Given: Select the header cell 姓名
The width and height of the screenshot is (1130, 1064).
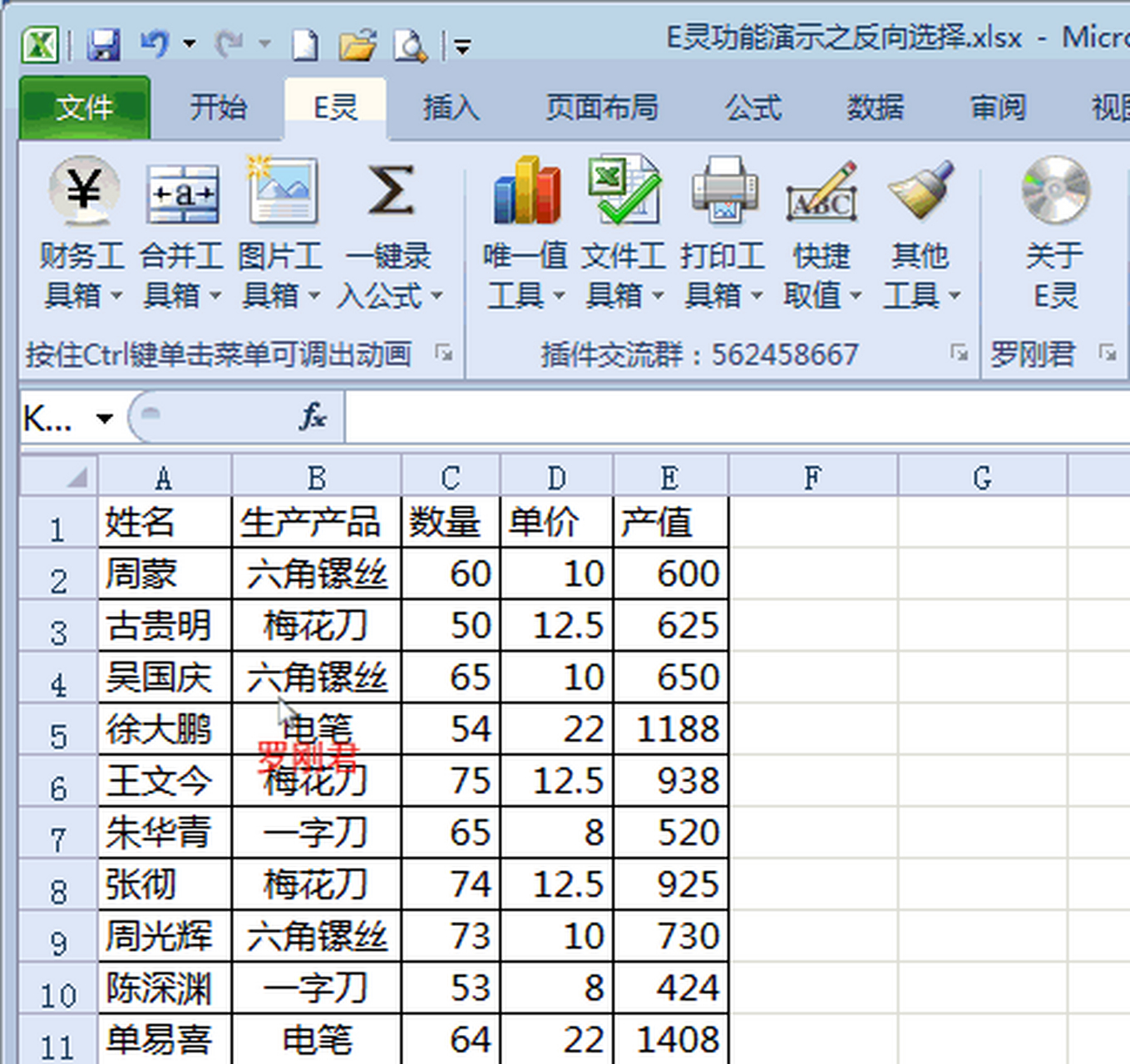Looking at the screenshot, I should pos(165,522).
